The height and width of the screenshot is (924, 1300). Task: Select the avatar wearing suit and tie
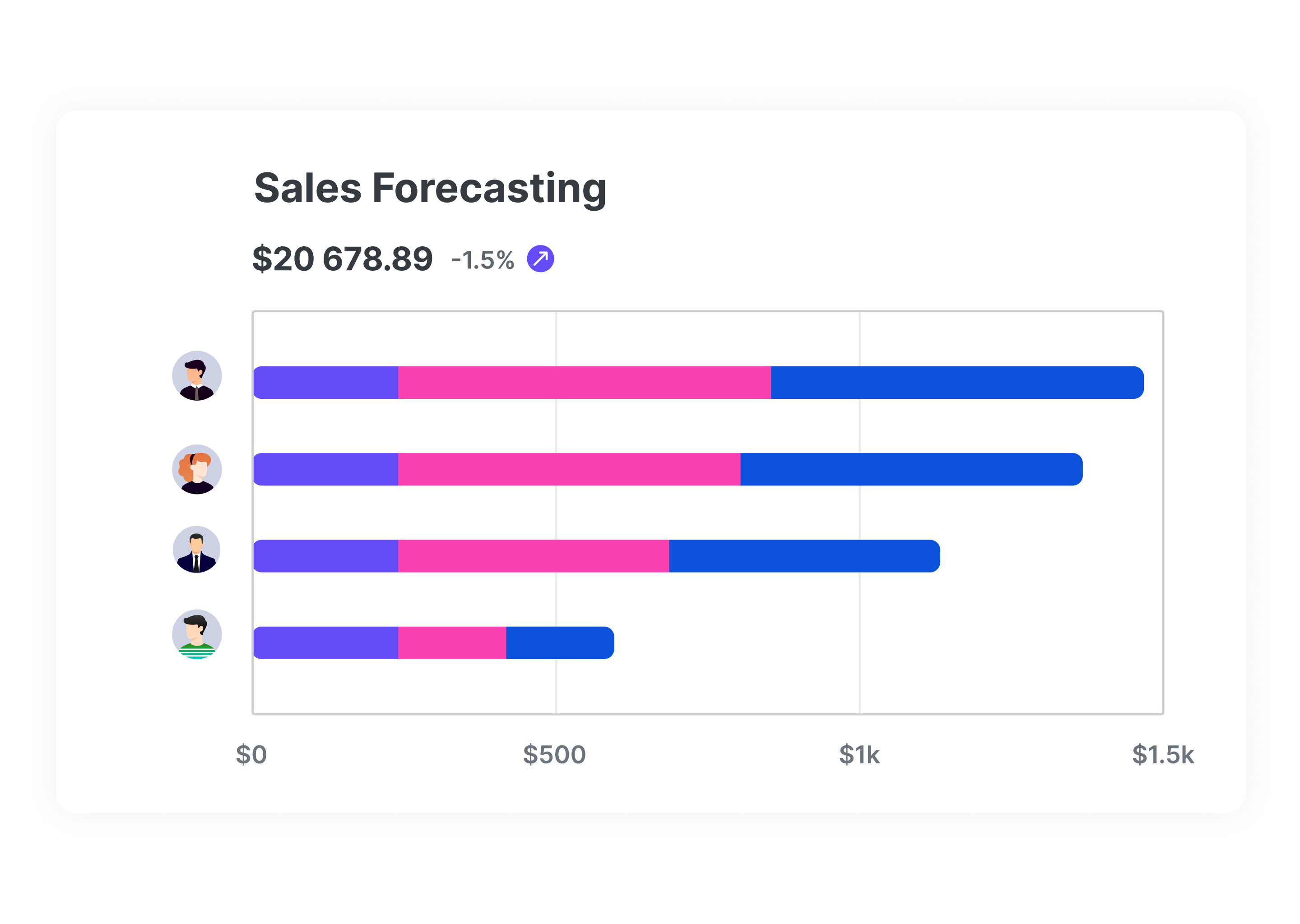[x=197, y=550]
